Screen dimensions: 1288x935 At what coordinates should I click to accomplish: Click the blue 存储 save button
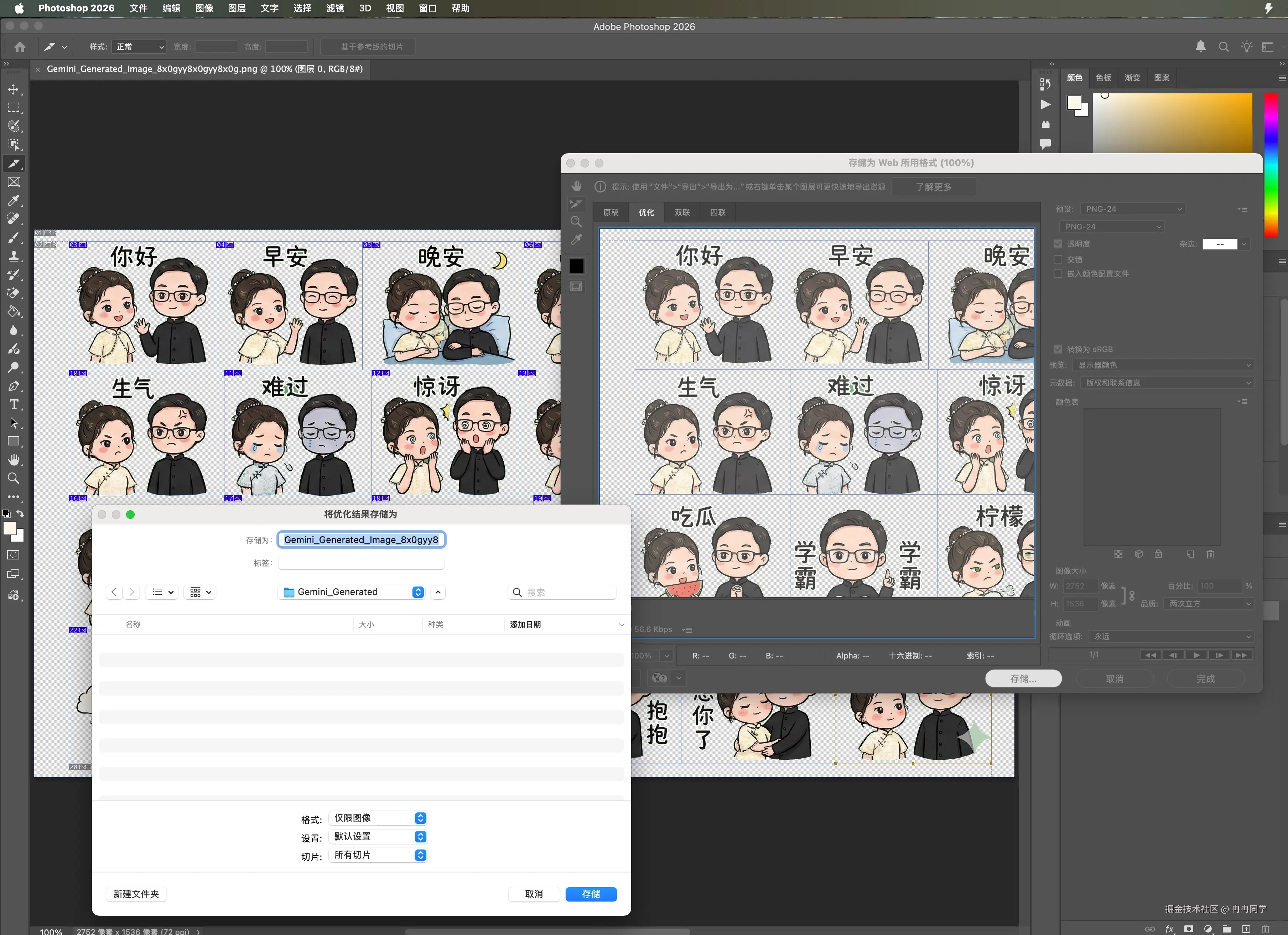click(x=591, y=894)
